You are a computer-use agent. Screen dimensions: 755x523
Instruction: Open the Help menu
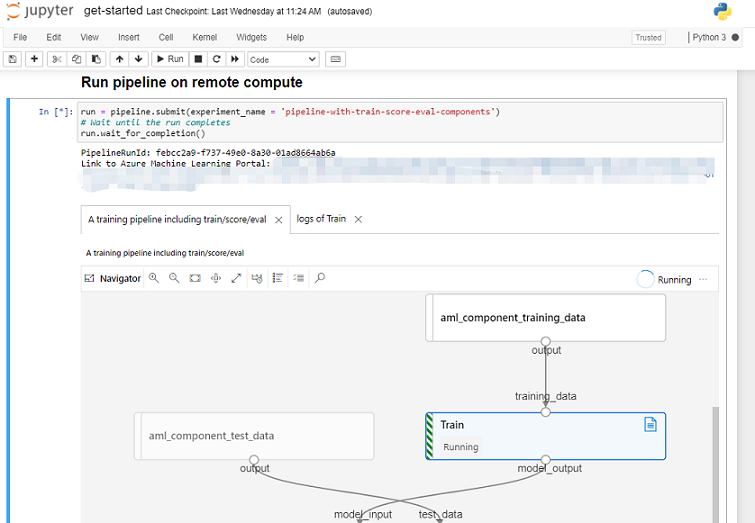point(295,38)
